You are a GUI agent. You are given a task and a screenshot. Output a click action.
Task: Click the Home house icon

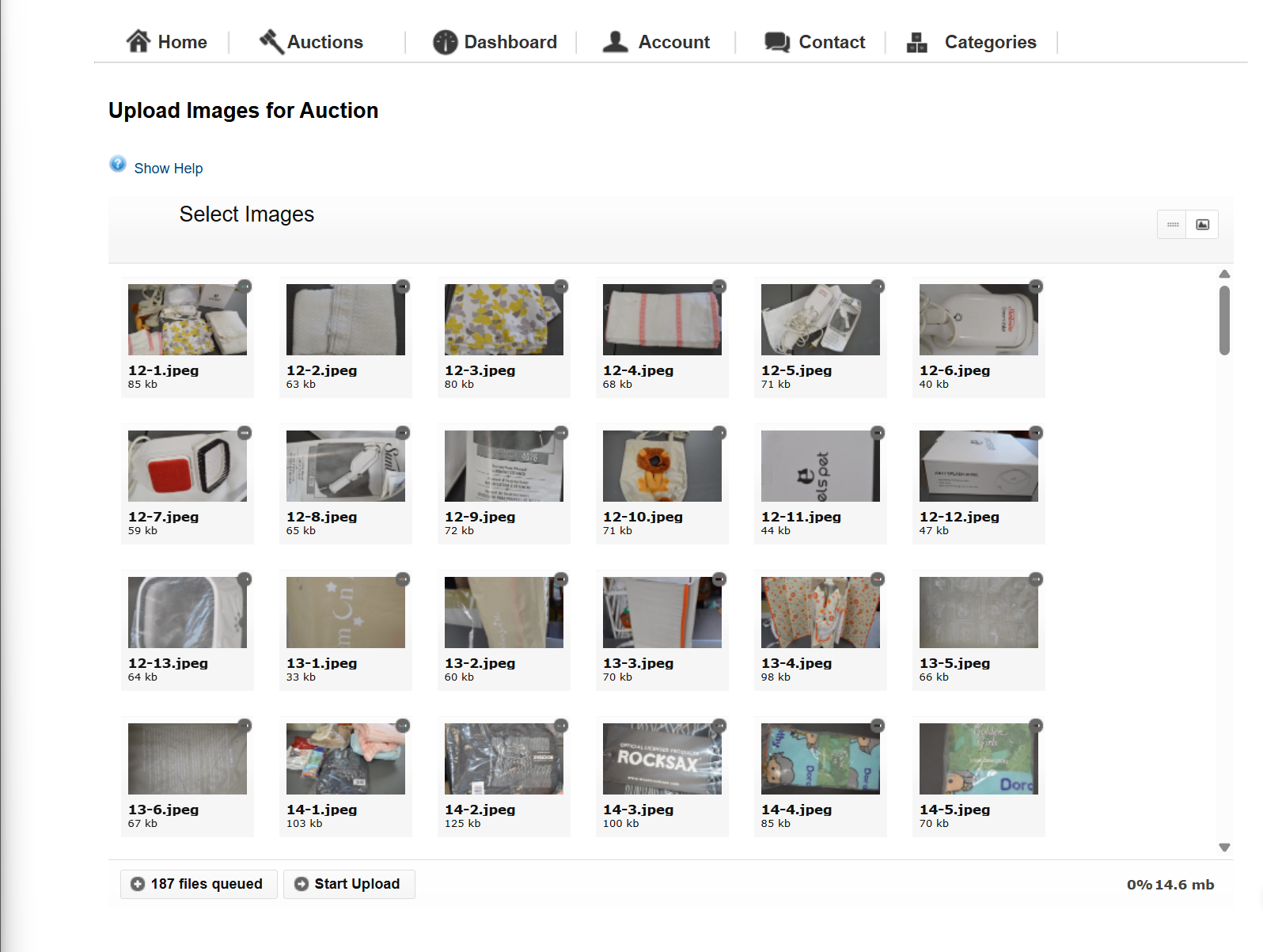coord(138,41)
